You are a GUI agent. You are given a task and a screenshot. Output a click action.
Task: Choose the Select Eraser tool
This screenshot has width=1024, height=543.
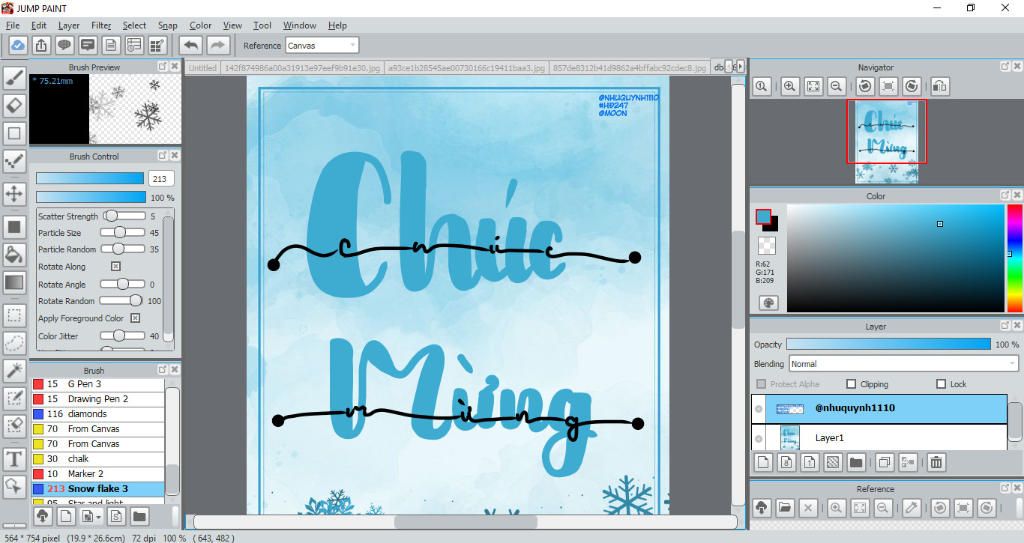pos(14,425)
